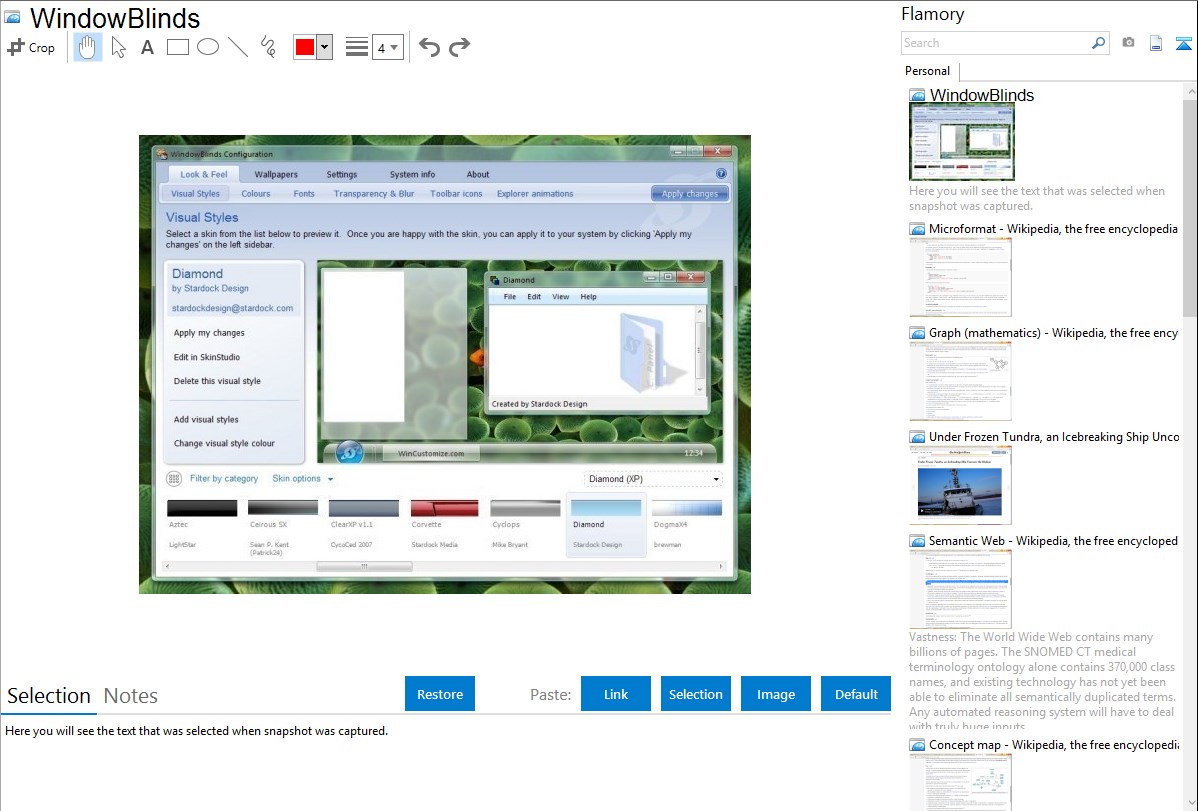Click the sidebar vertical scrollbar
Image resolution: width=1198 pixels, height=811 pixels.
point(1190,206)
